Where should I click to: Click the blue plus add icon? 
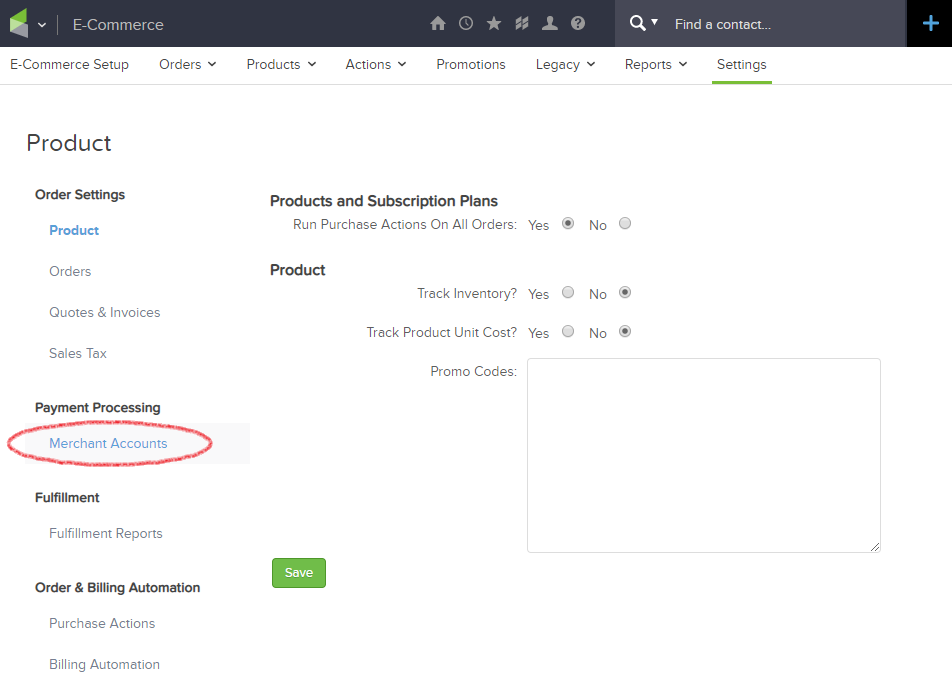pyautogui.click(x=930, y=24)
